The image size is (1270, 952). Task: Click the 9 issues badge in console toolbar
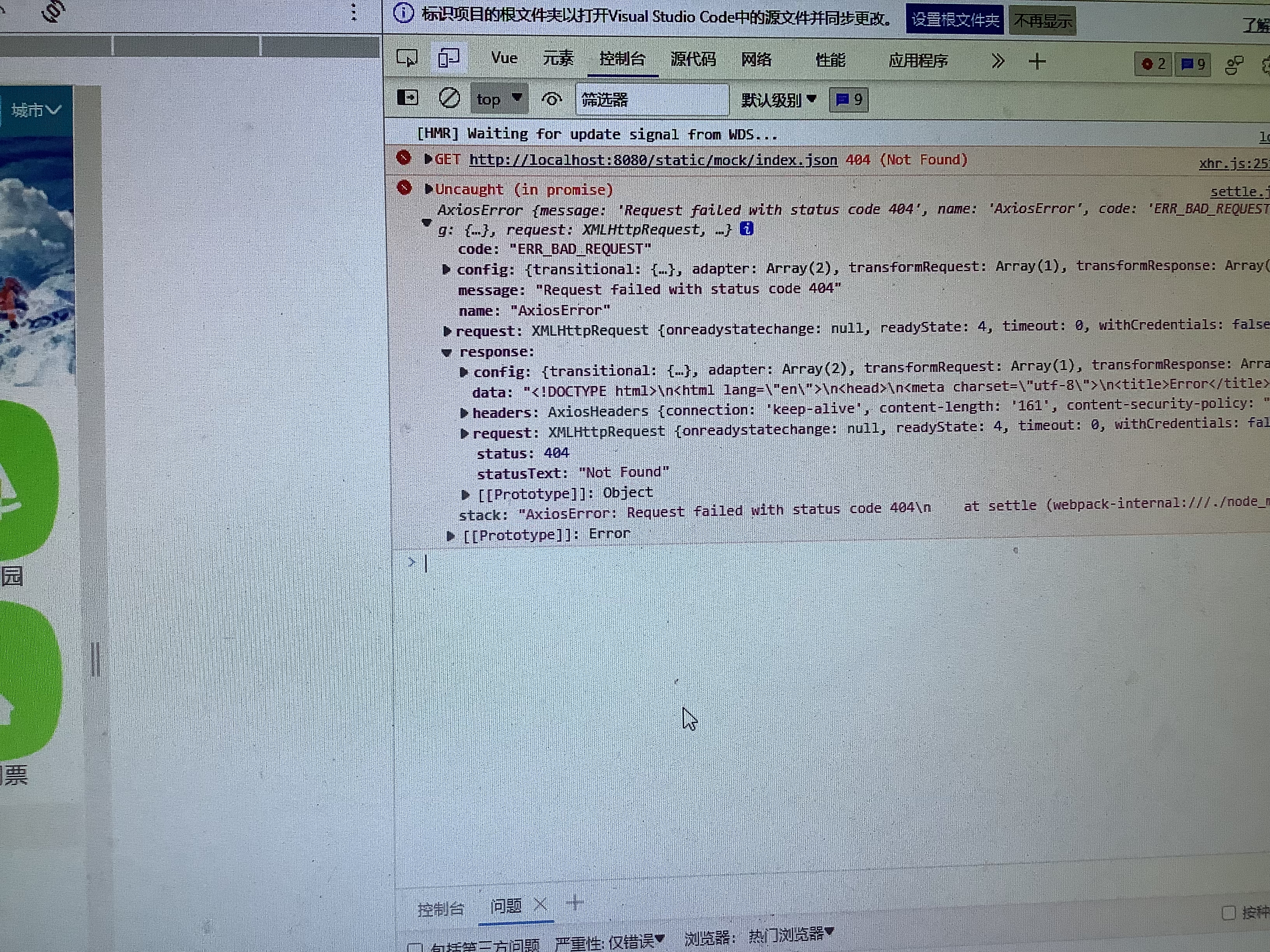point(849,100)
